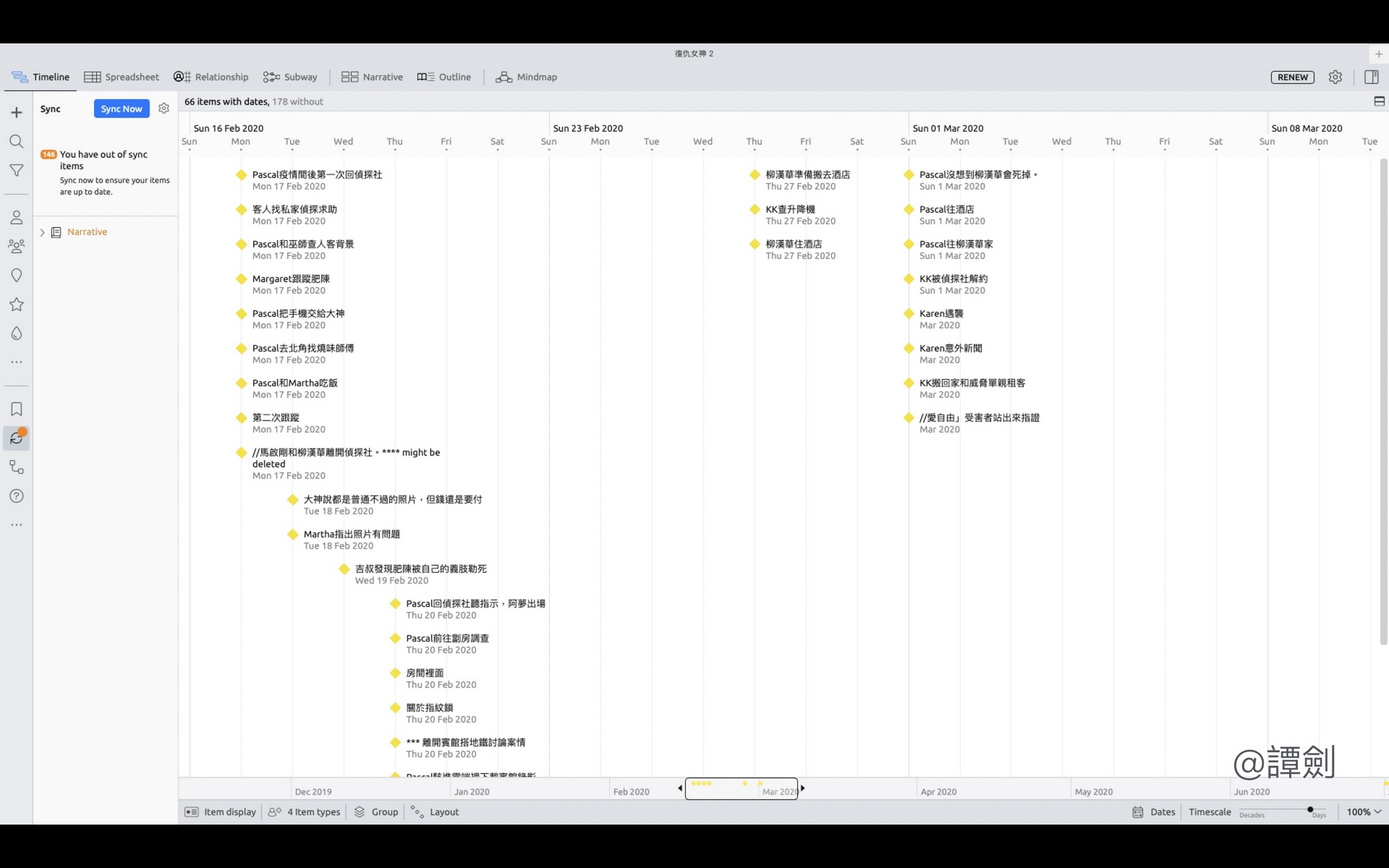The image size is (1389, 868).
Task: Expand the Narrative tree item
Action: click(x=43, y=232)
